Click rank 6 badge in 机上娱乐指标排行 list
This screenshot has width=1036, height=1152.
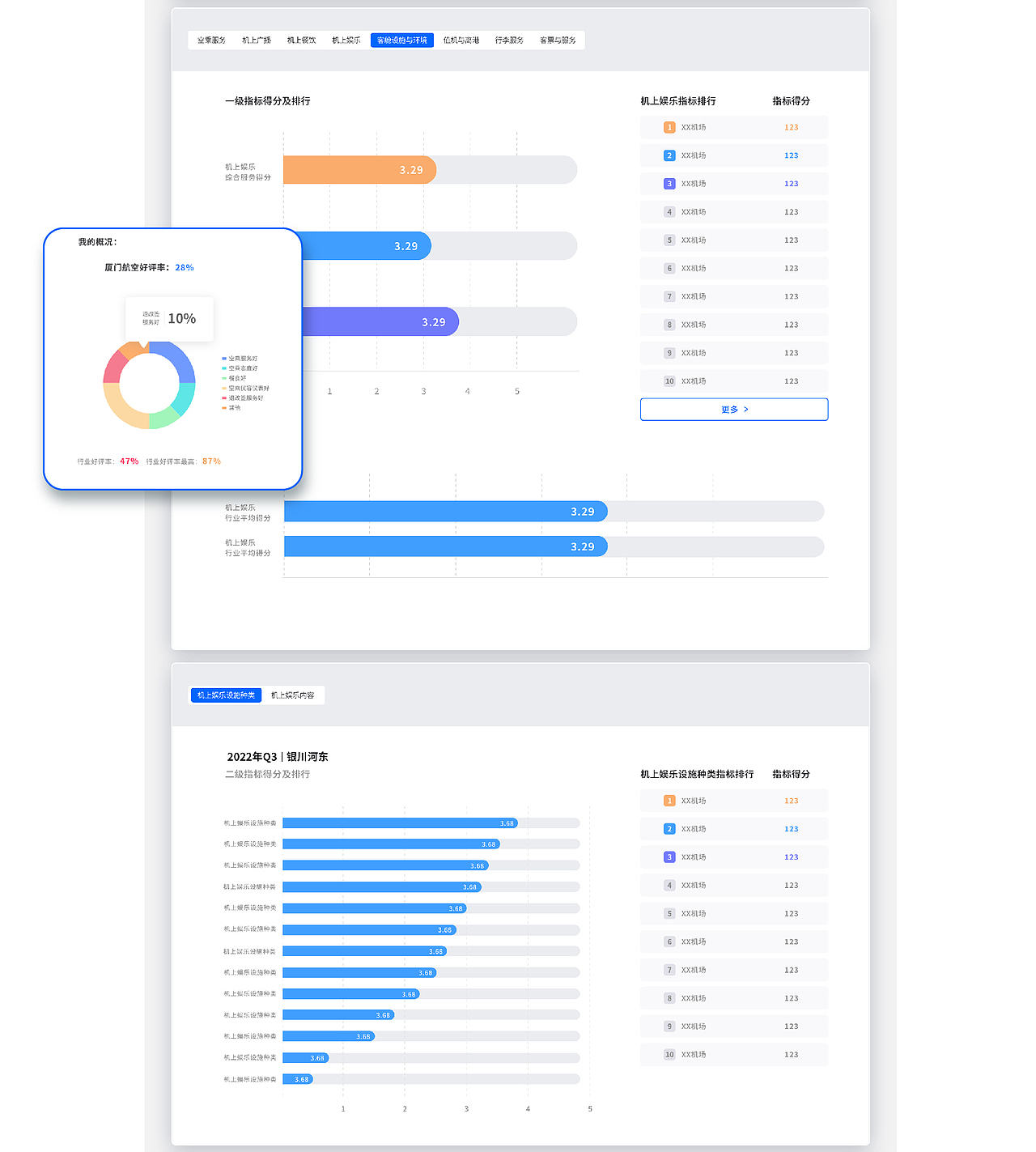point(669,268)
